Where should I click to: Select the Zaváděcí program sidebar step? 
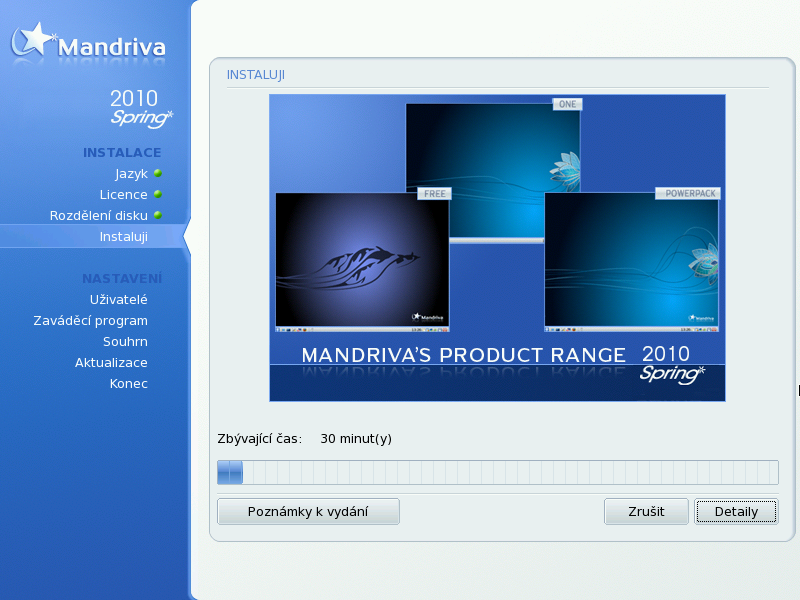pos(90,320)
